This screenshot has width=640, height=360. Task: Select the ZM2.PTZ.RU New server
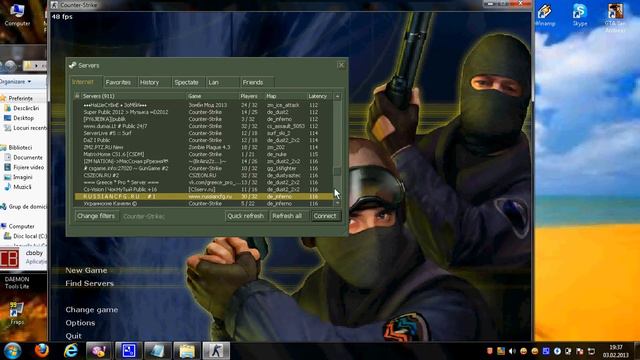[204, 147]
